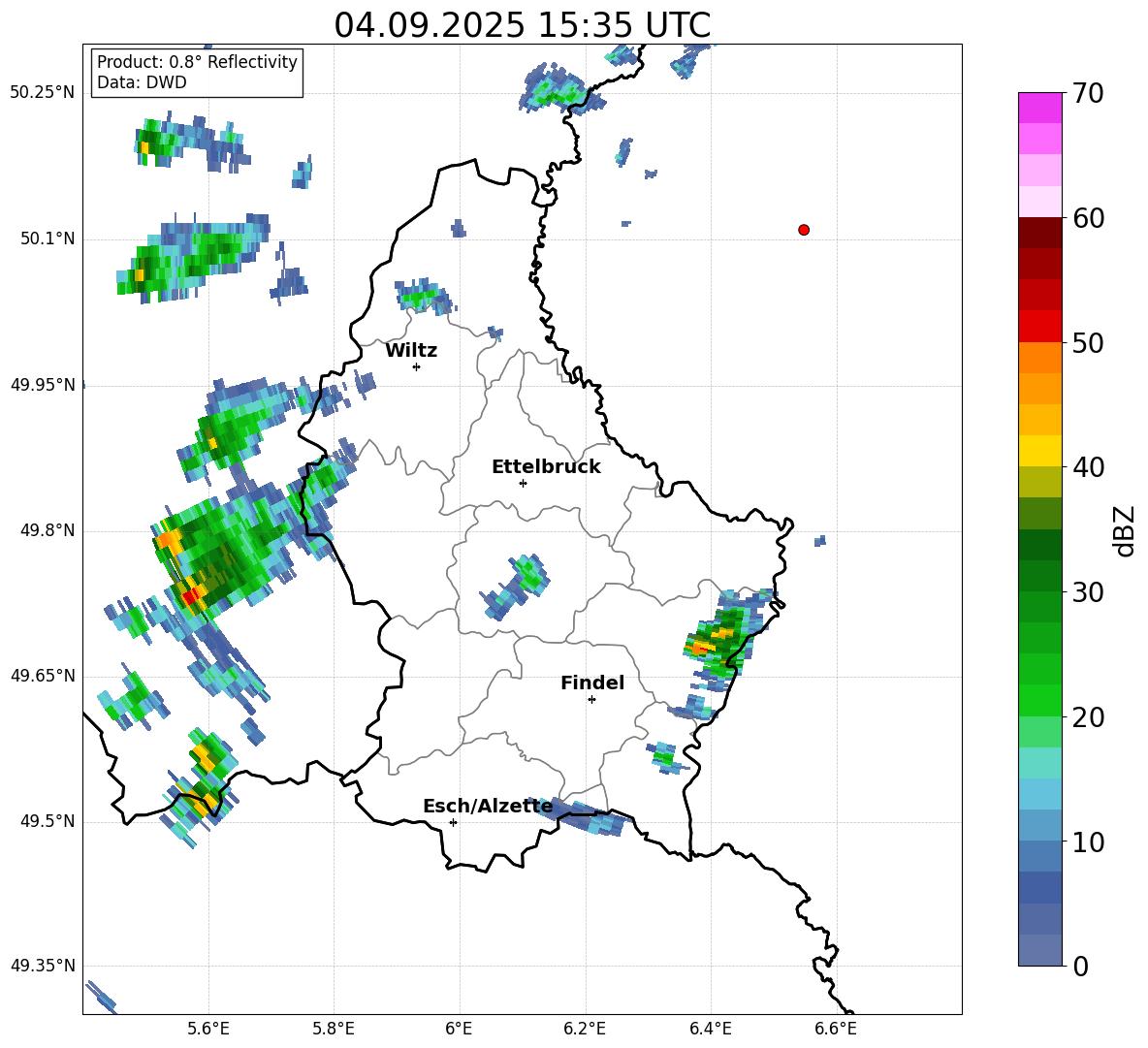Click the Esch/Alzette cross marker

click(x=453, y=822)
